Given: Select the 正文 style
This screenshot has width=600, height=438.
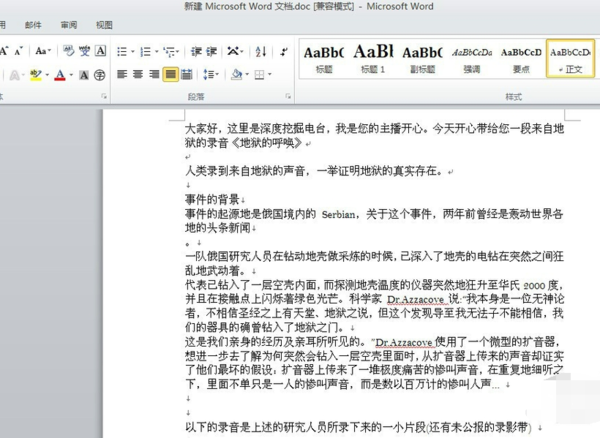Looking at the screenshot, I should 571,59.
